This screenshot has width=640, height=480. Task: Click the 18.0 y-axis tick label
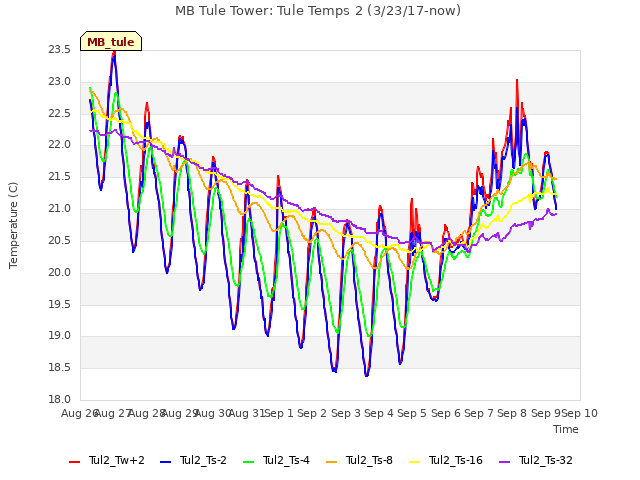(x=60, y=400)
